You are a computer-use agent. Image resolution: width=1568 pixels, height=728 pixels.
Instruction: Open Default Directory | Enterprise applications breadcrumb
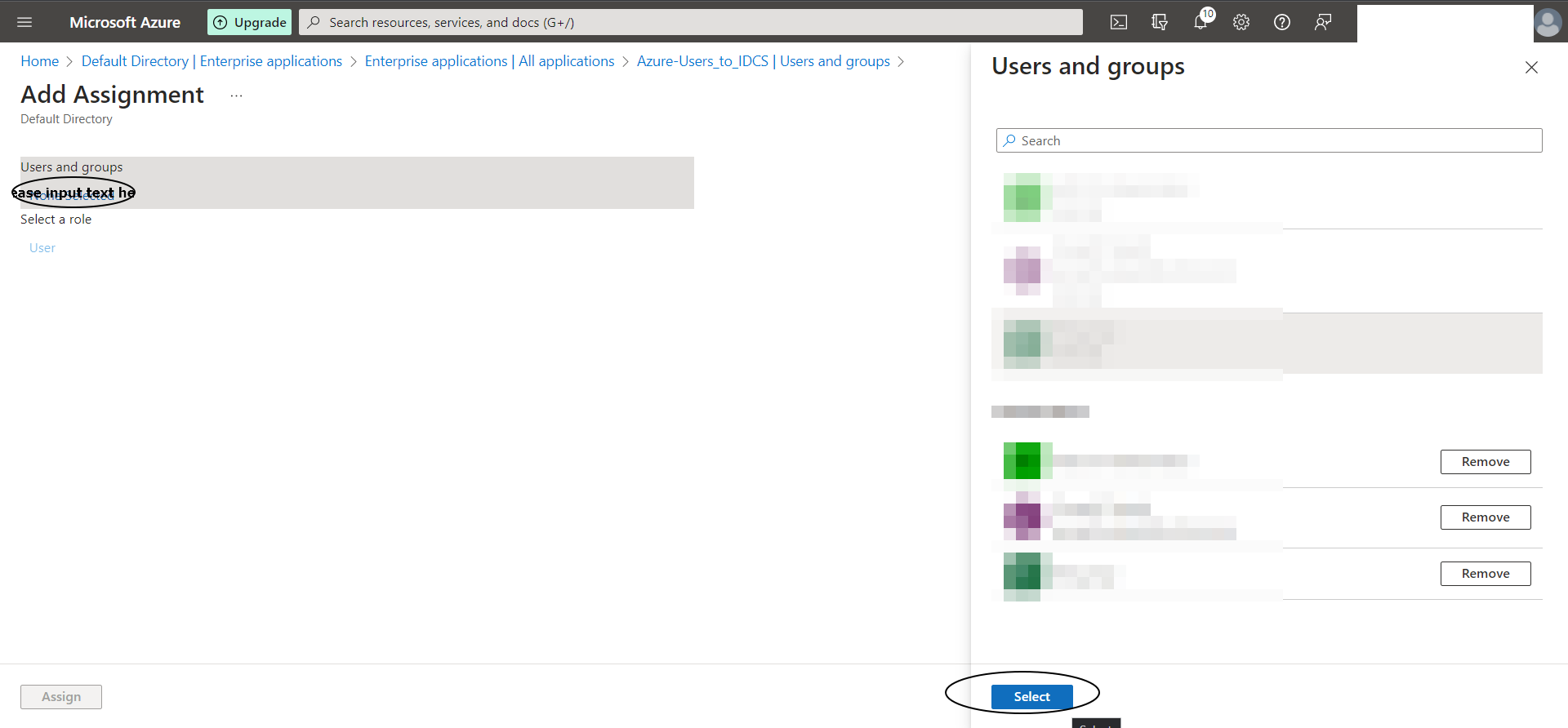[x=212, y=61]
